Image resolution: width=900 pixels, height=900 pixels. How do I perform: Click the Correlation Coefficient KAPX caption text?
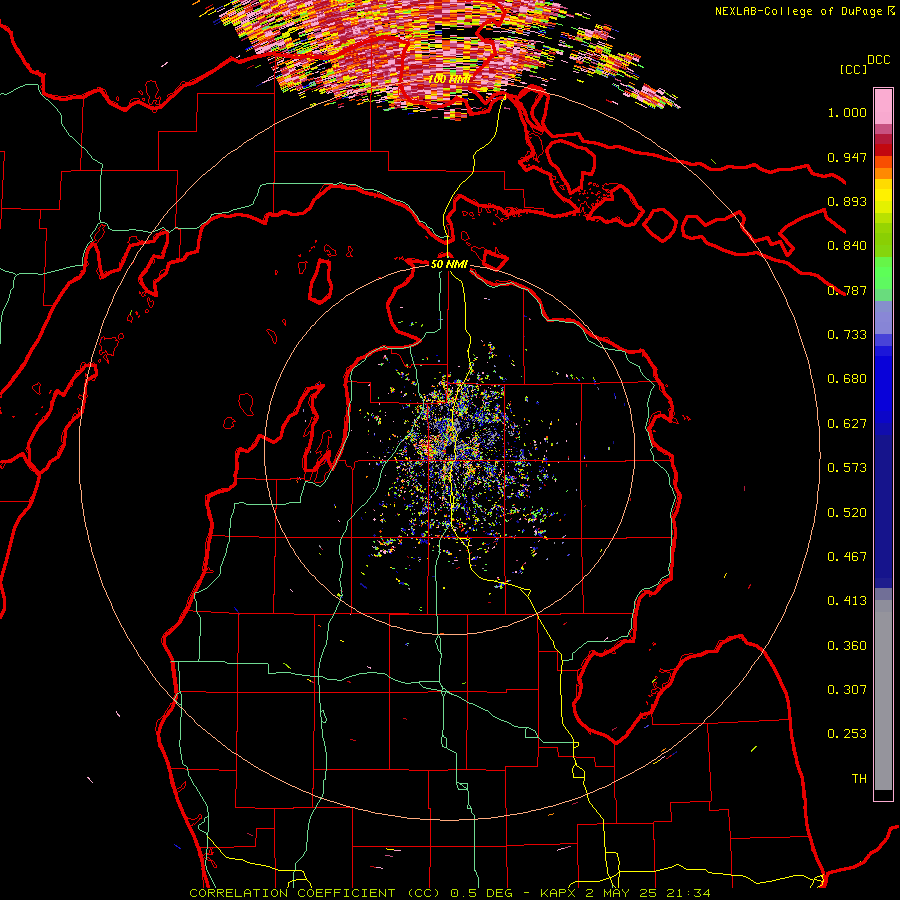[450, 893]
